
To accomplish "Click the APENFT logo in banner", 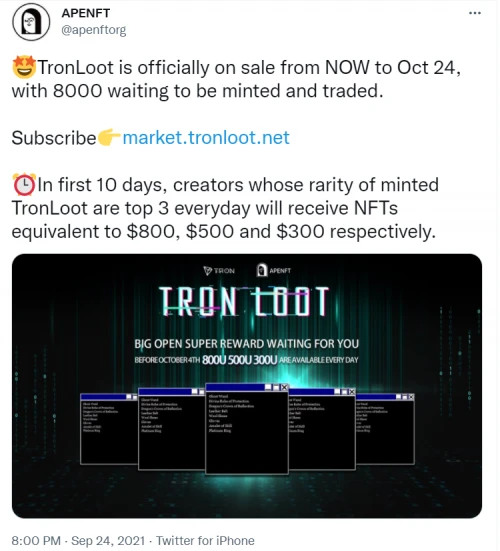I will click(x=274, y=270).
